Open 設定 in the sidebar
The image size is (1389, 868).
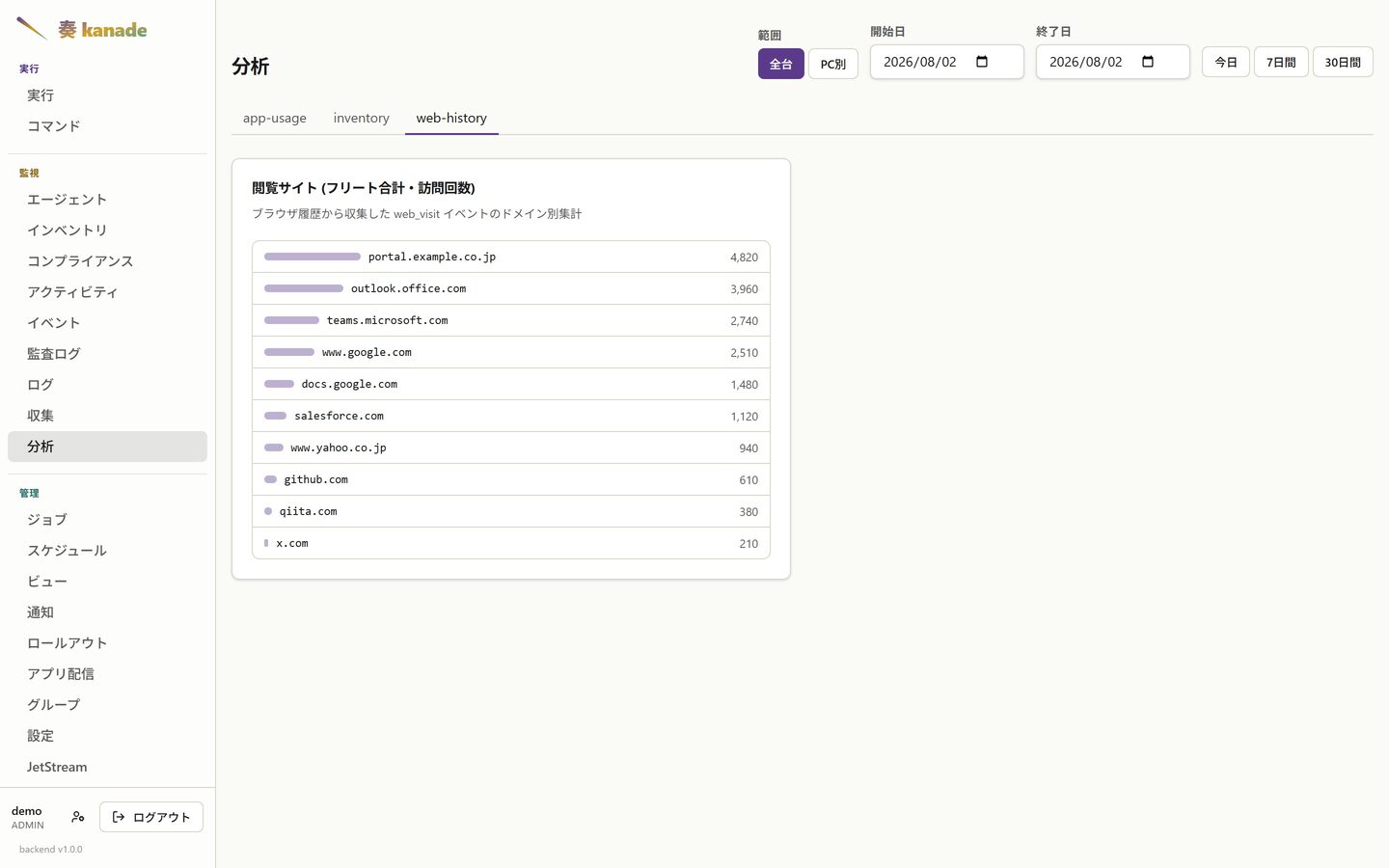[107, 736]
